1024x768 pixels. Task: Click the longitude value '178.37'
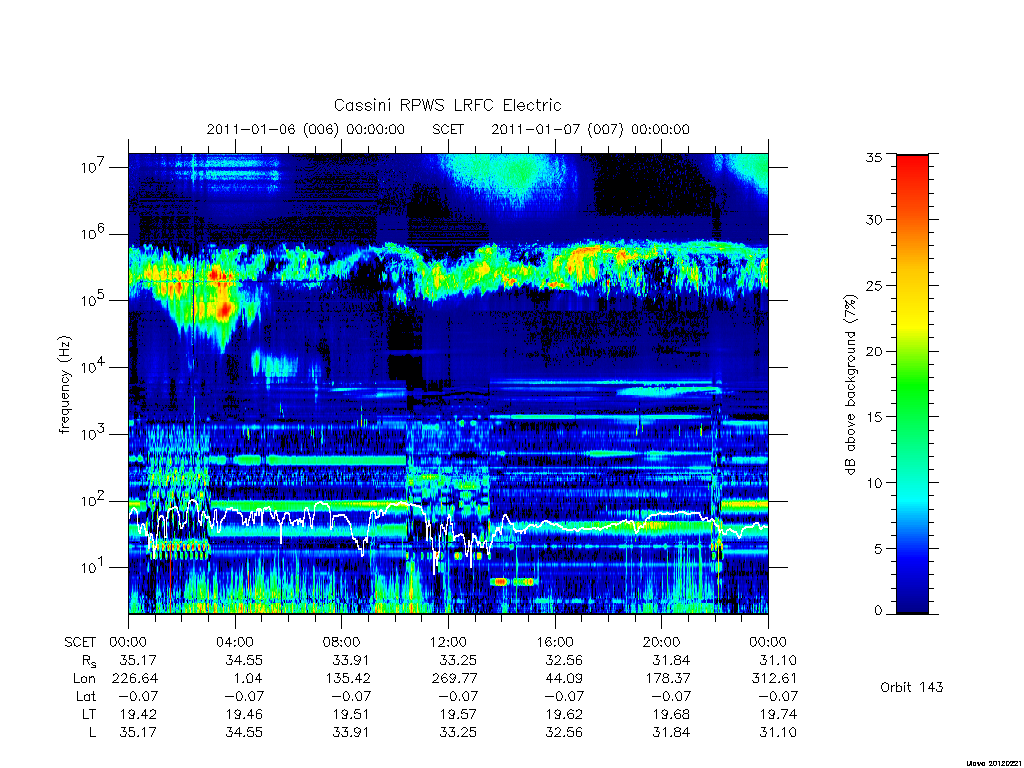pyautogui.click(x=668, y=679)
